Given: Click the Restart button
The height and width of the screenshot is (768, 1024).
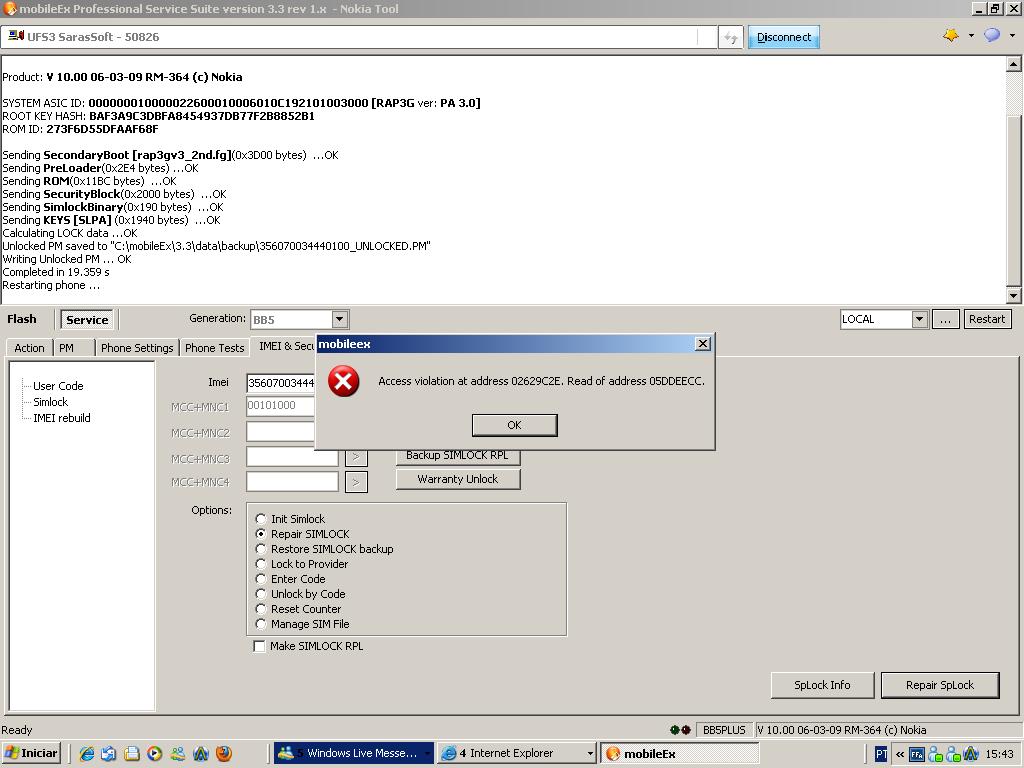Looking at the screenshot, I should pos(987,319).
